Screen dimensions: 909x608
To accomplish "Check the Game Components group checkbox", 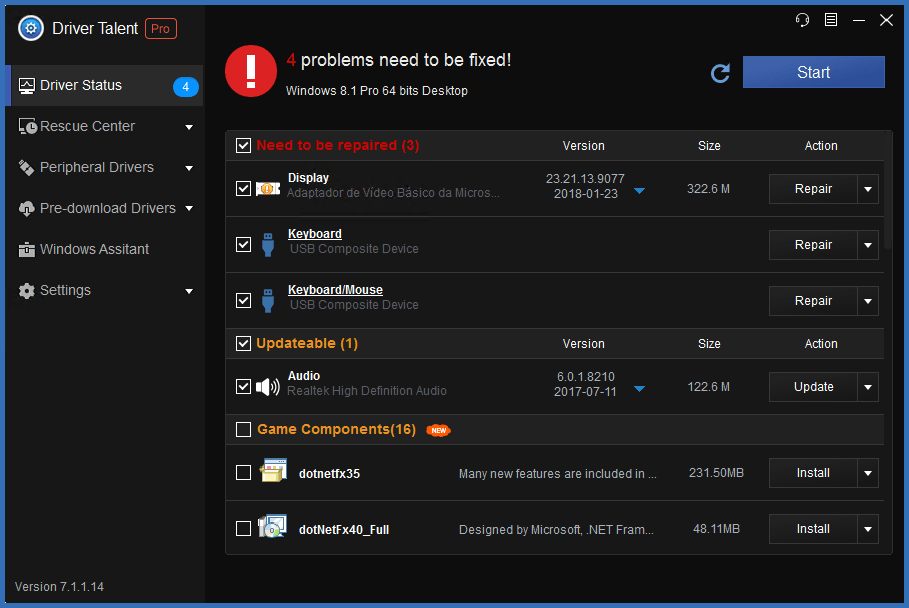I will (243, 429).
